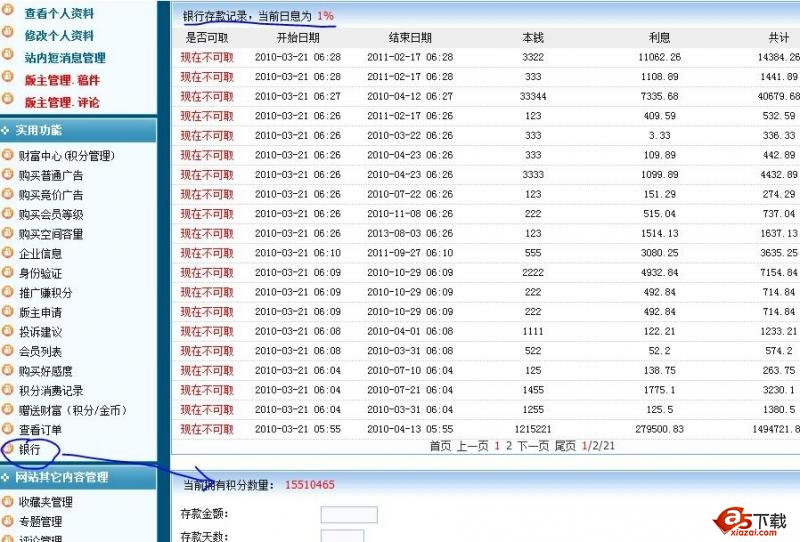800x542 pixels.
Task: Collapse the 实用功能 section header
Action: click(x=78, y=130)
